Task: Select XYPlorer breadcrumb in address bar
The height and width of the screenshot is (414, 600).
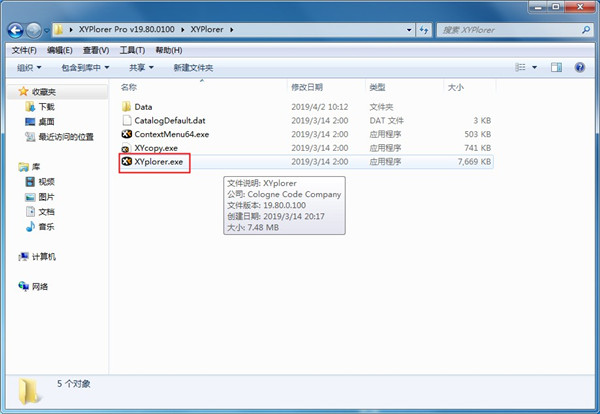Action: point(207,29)
